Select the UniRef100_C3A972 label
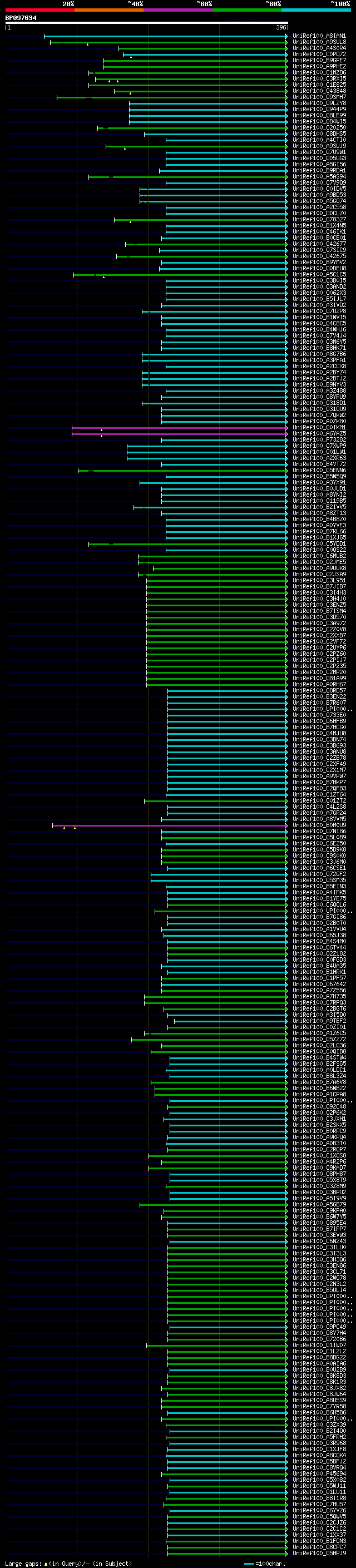 point(319,623)
